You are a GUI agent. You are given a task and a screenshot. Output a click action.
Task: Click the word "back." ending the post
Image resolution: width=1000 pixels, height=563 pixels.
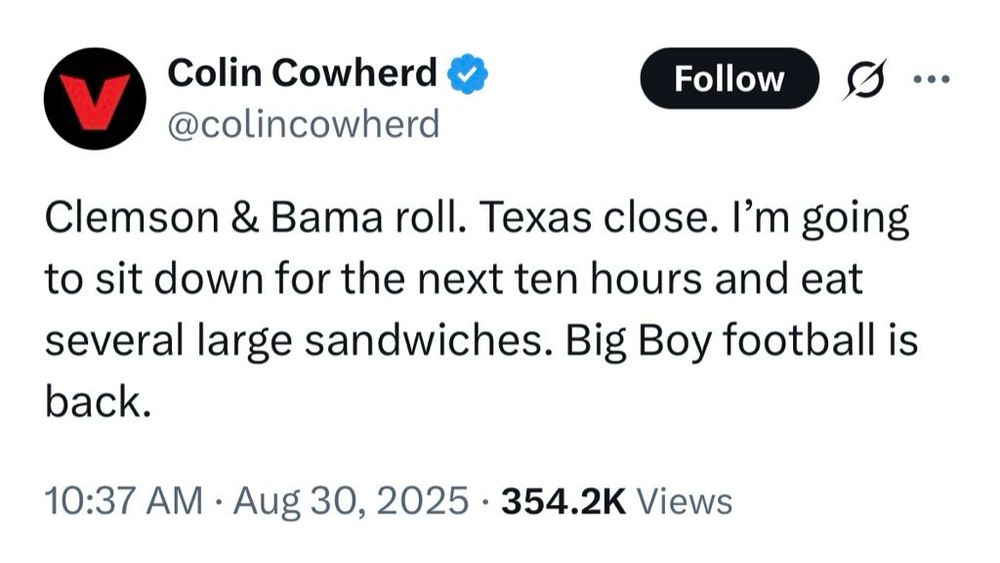(x=98, y=402)
